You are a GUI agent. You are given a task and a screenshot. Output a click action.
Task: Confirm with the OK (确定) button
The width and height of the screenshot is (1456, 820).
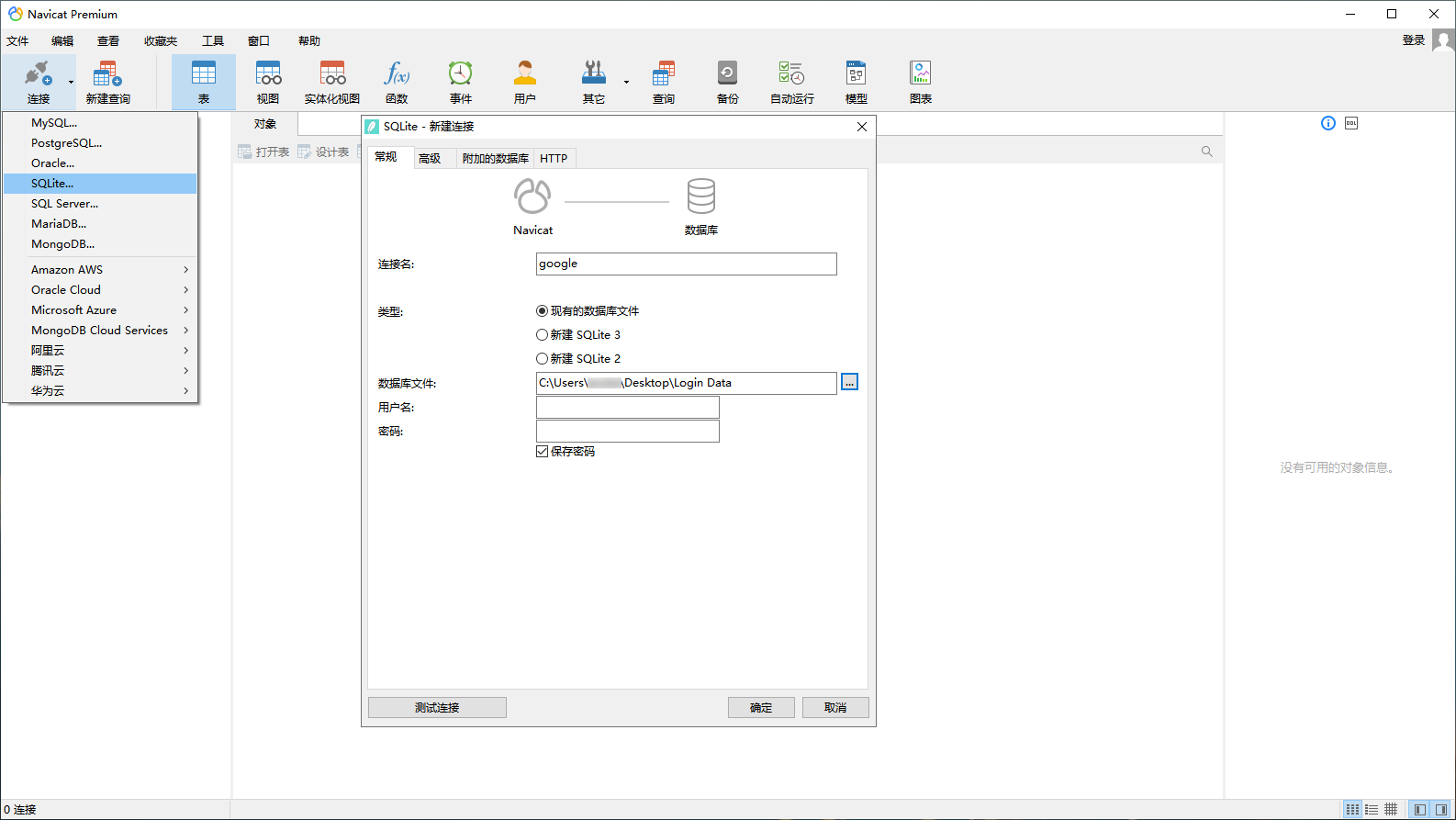[761, 707]
